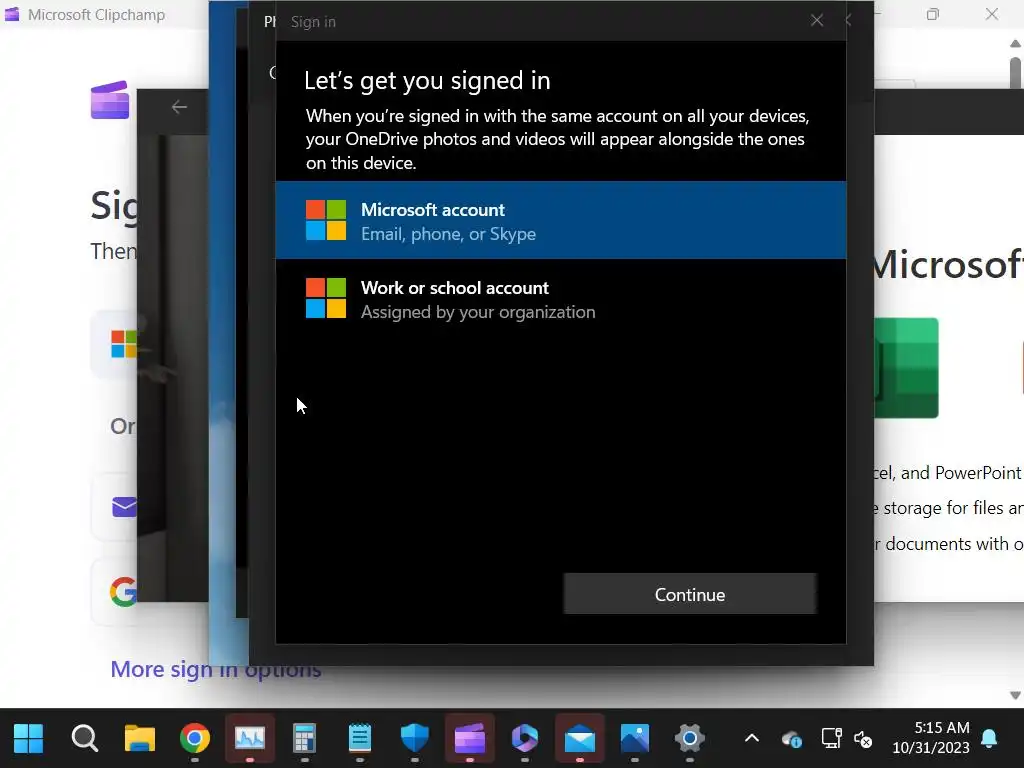This screenshot has width=1024, height=768.
Task: Open the Photos app from the taskbar
Action: 635,739
